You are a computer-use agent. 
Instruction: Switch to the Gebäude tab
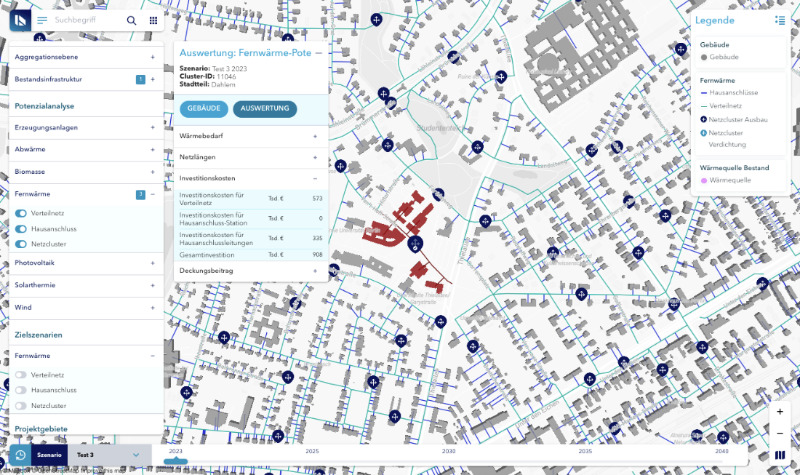click(204, 108)
